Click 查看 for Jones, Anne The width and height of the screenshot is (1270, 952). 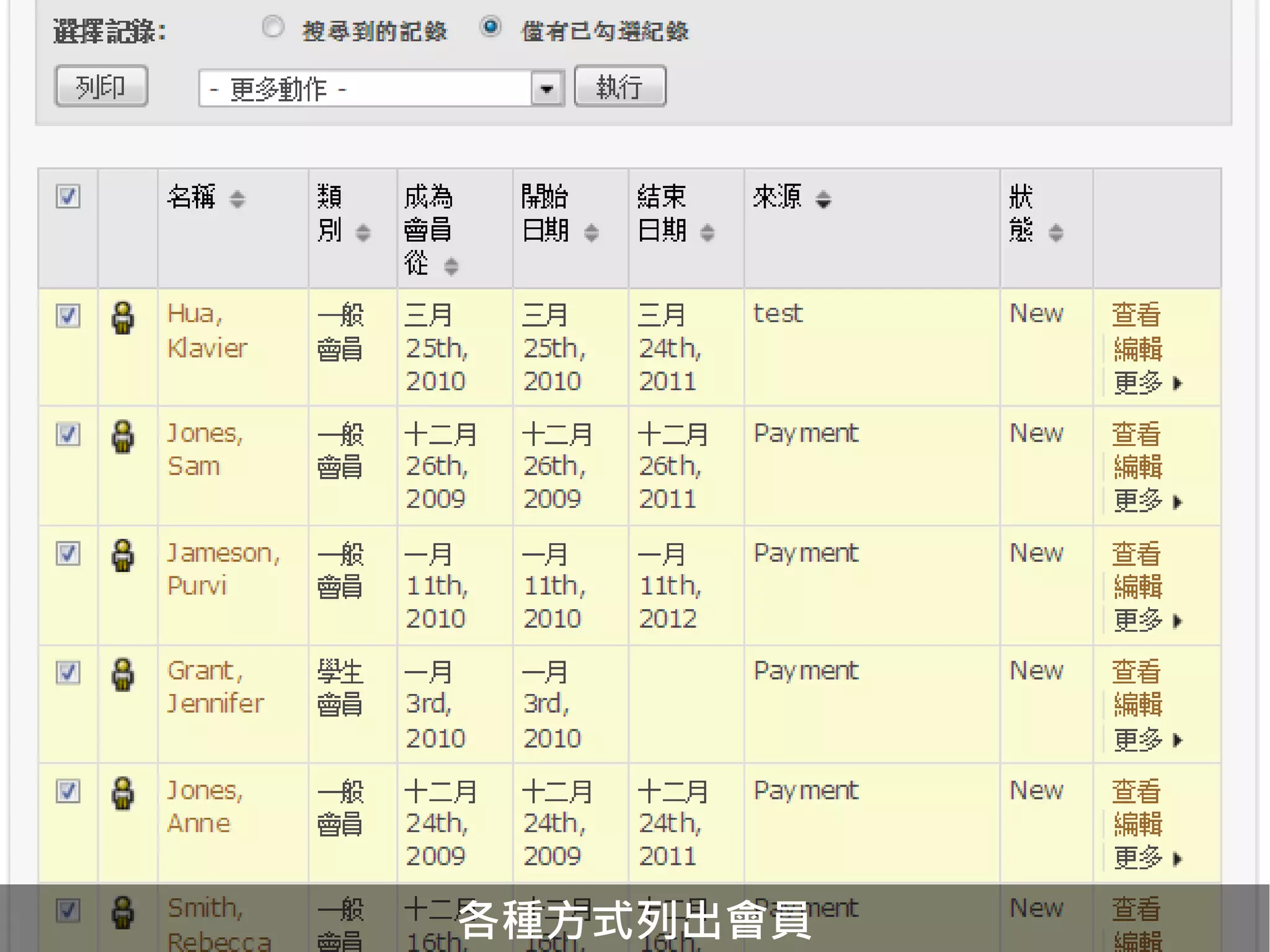point(1135,791)
